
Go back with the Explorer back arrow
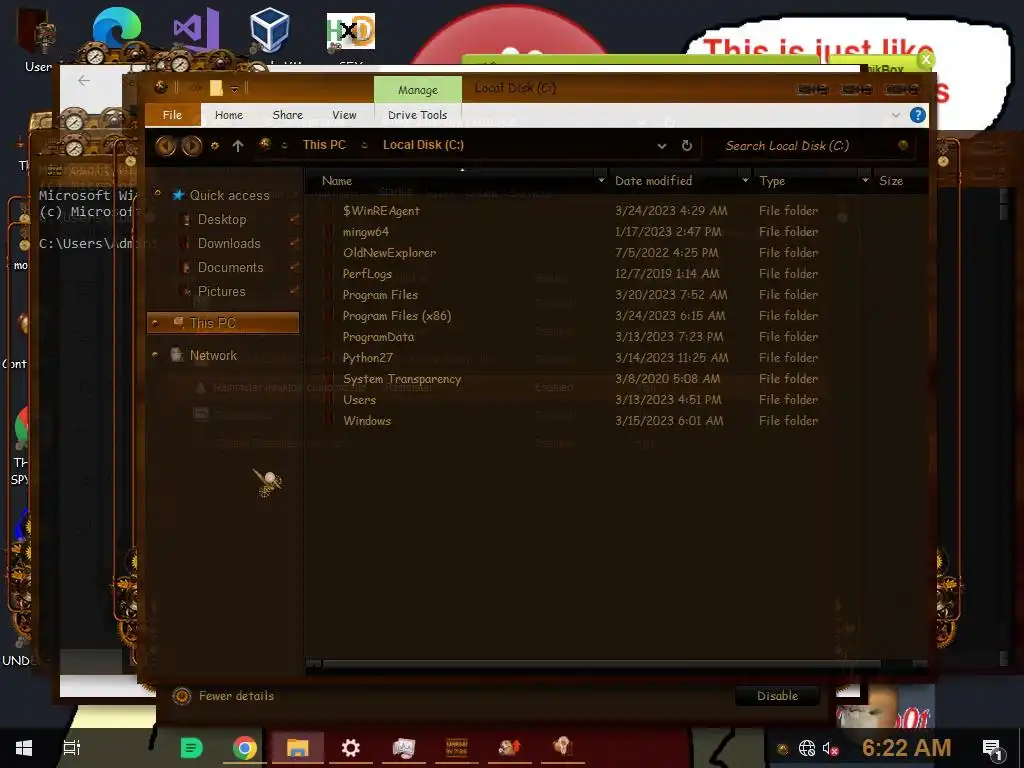(165, 146)
